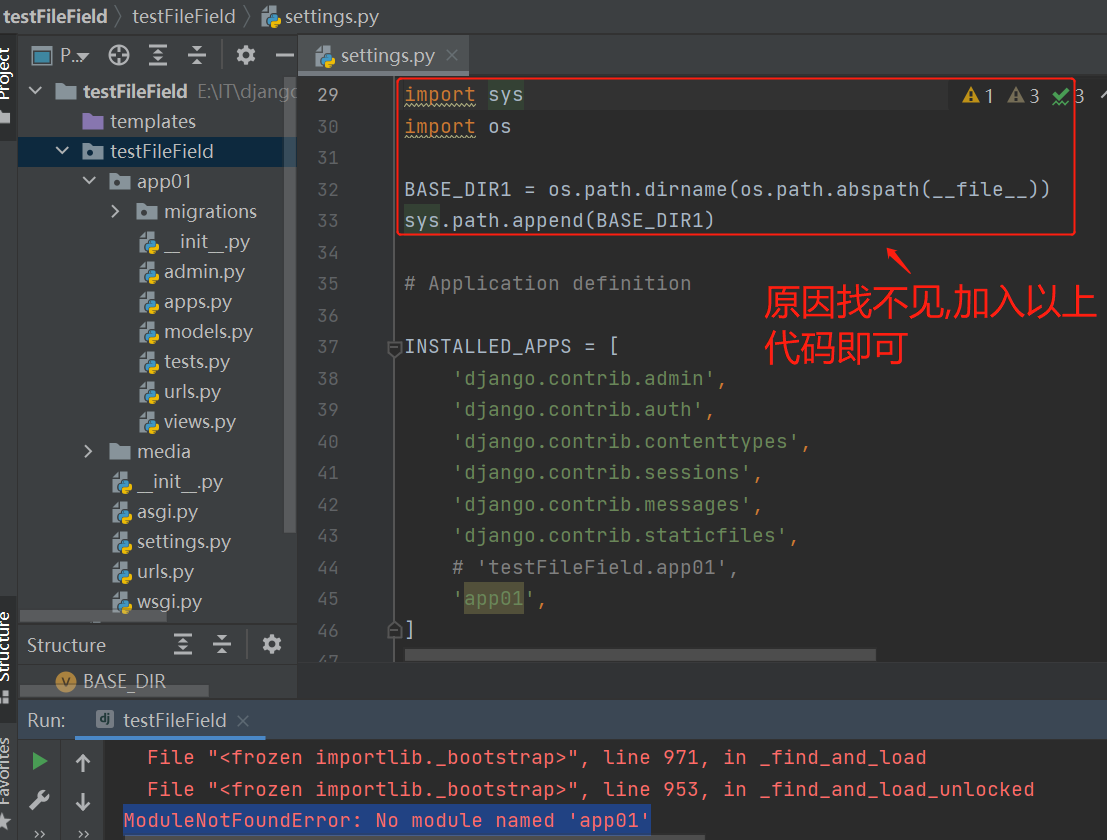Viewport: 1107px width, 840px height.
Task: Click the down arrow to jump to next stack trace
Action: pyautogui.click(x=82, y=802)
